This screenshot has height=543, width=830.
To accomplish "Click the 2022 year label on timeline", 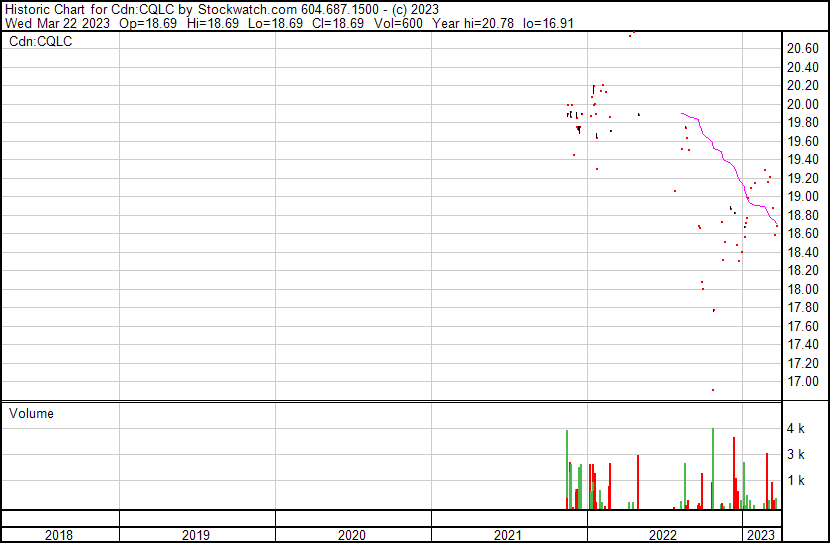I will click(663, 535).
